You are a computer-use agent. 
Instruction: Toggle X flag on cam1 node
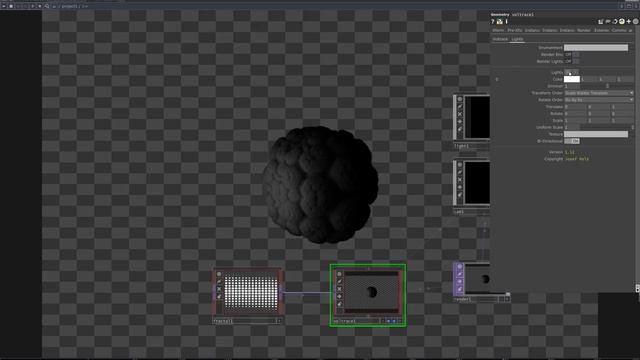[460, 180]
